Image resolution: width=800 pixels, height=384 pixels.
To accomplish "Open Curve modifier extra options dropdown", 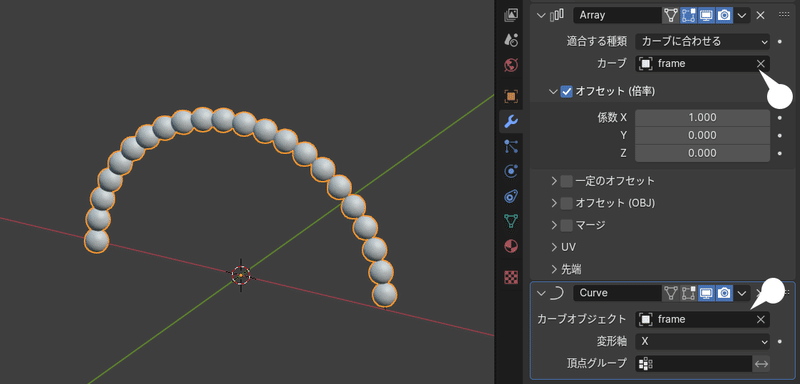I will (742, 293).
